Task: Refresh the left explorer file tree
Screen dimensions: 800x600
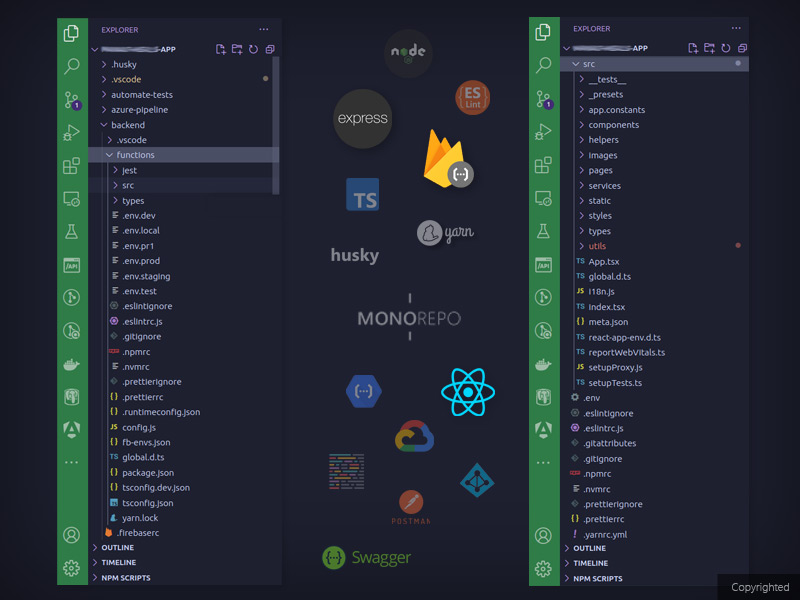Action: pyautogui.click(x=253, y=48)
